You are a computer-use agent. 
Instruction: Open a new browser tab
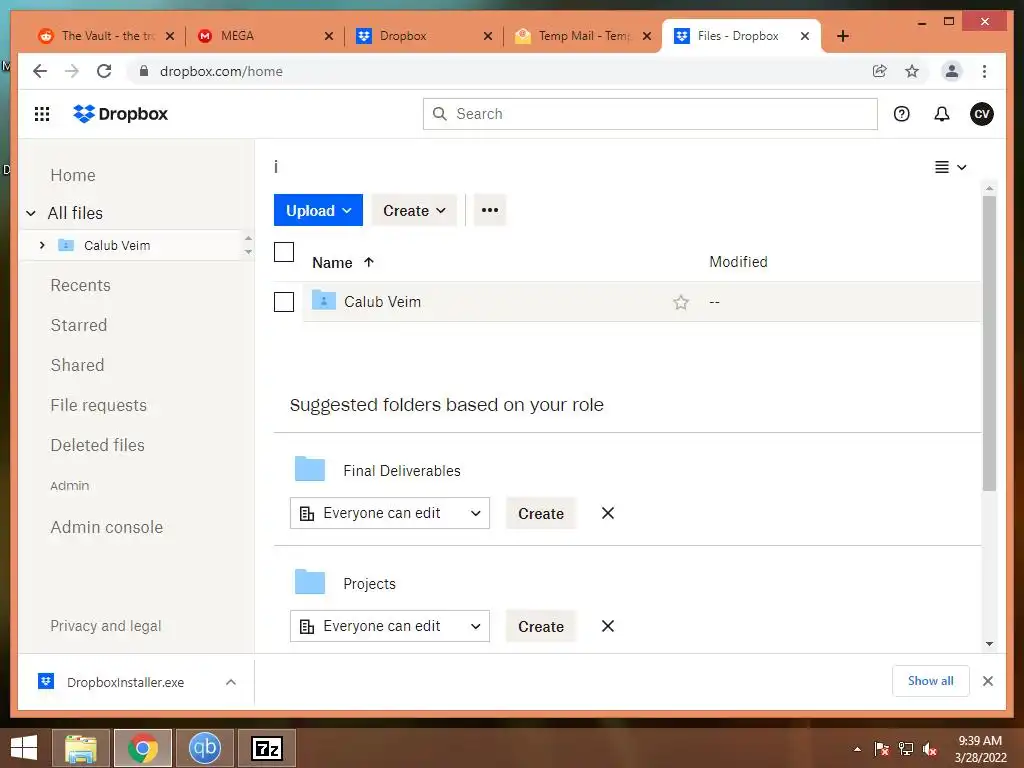coord(842,36)
